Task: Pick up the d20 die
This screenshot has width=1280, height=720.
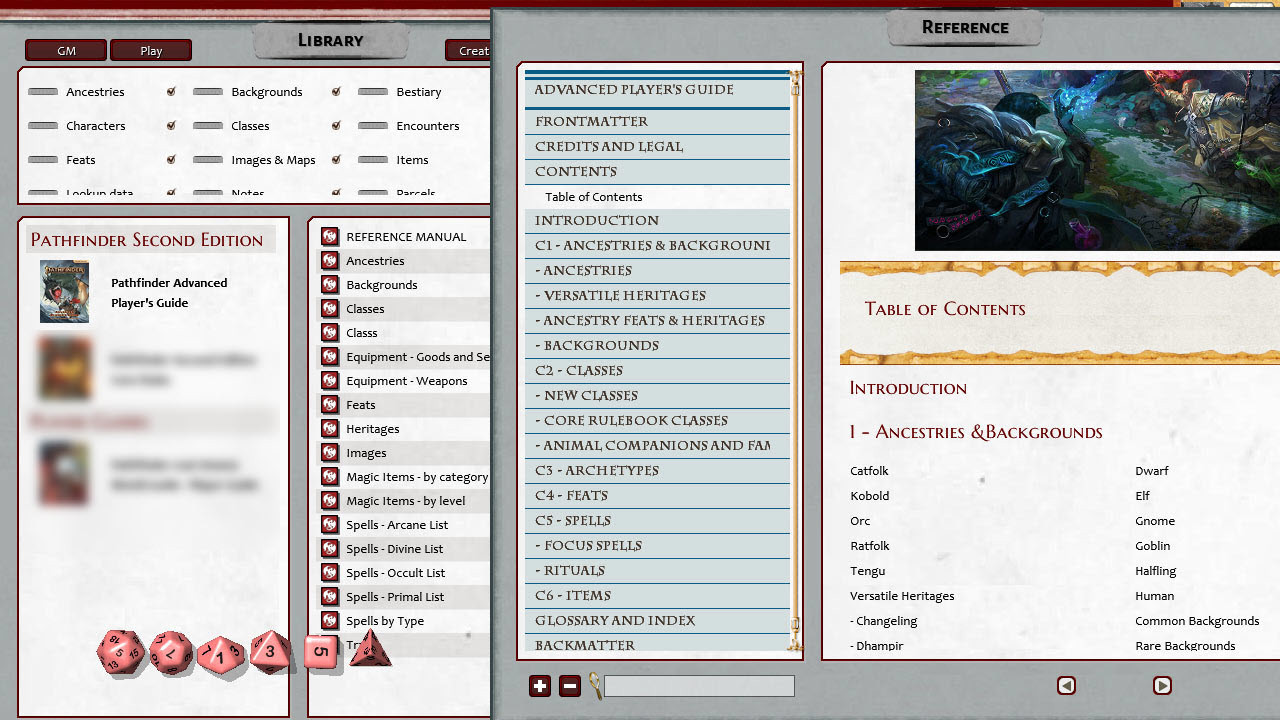Action: tap(120, 652)
